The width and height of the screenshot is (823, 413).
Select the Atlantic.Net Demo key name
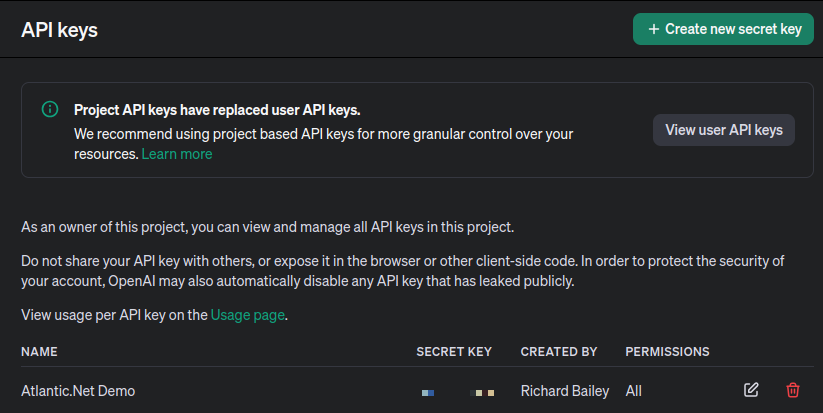coord(78,391)
